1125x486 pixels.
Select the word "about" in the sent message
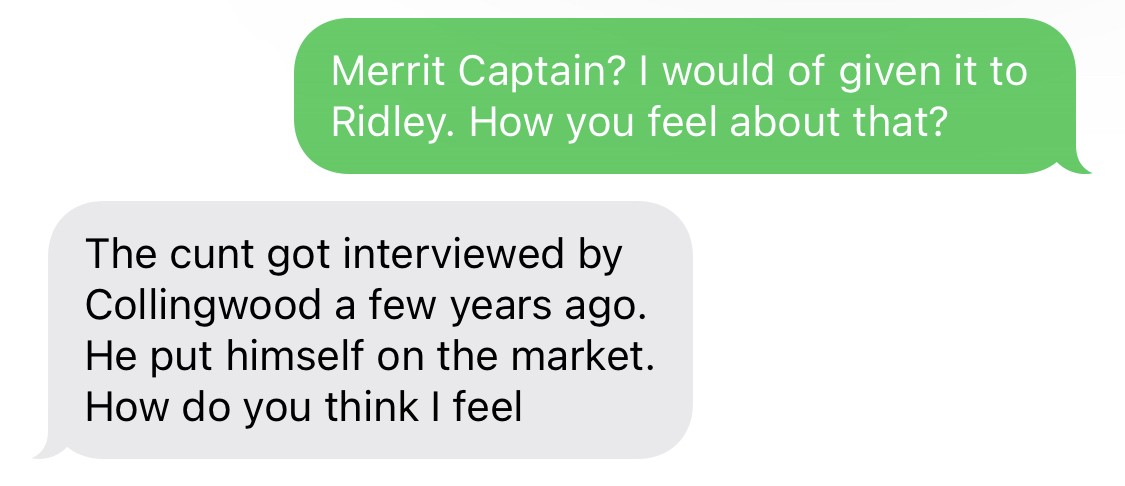782,123
